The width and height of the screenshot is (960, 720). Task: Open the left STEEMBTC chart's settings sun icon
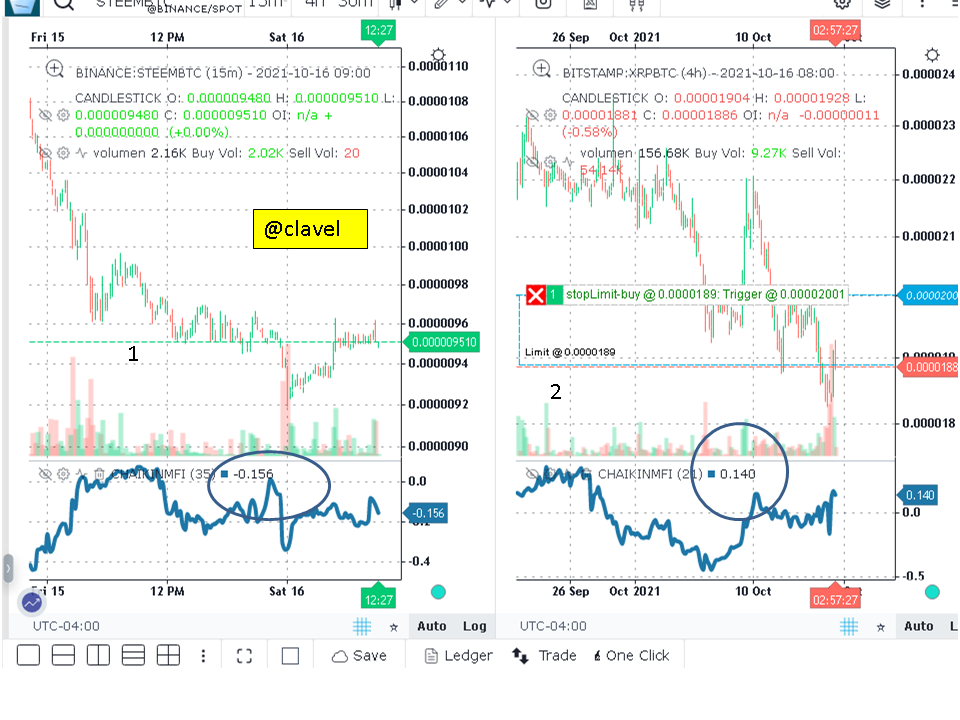(438, 55)
